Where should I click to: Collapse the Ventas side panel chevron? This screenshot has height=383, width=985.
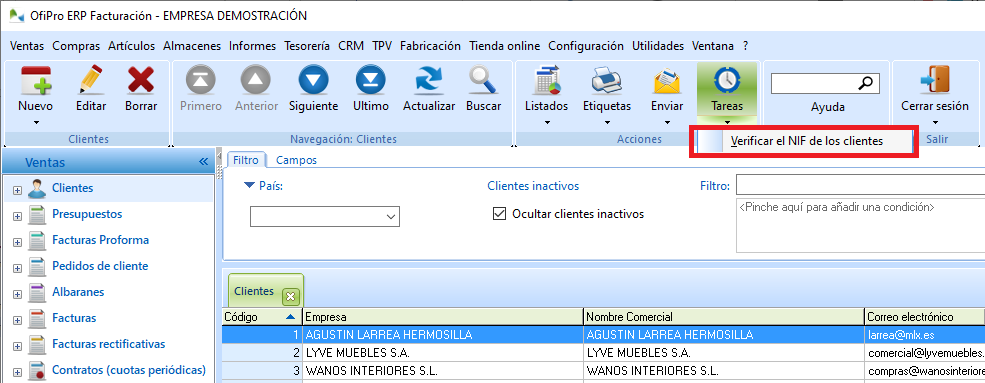click(203, 162)
